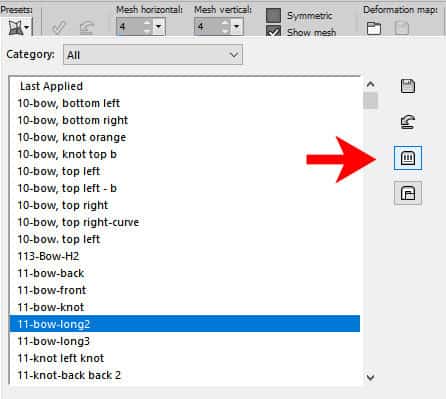This screenshot has width=446, height=399.
Task: Click the Mesh vertical number field
Action: point(209,26)
